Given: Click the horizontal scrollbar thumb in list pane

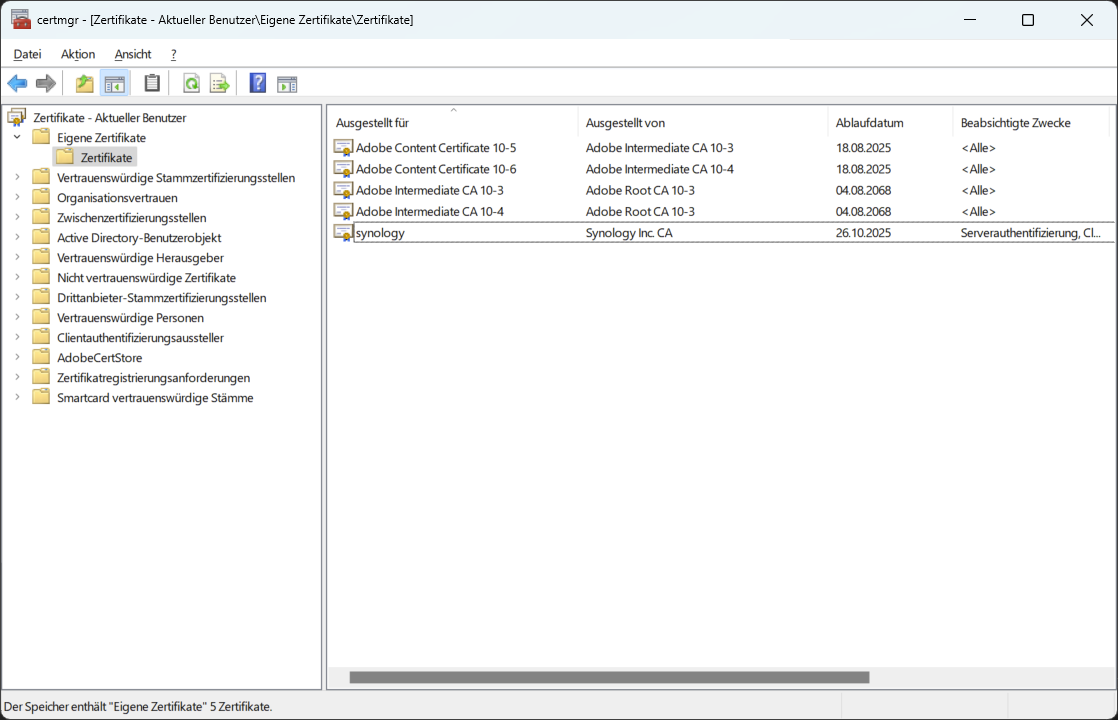Looking at the screenshot, I should [609, 677].
